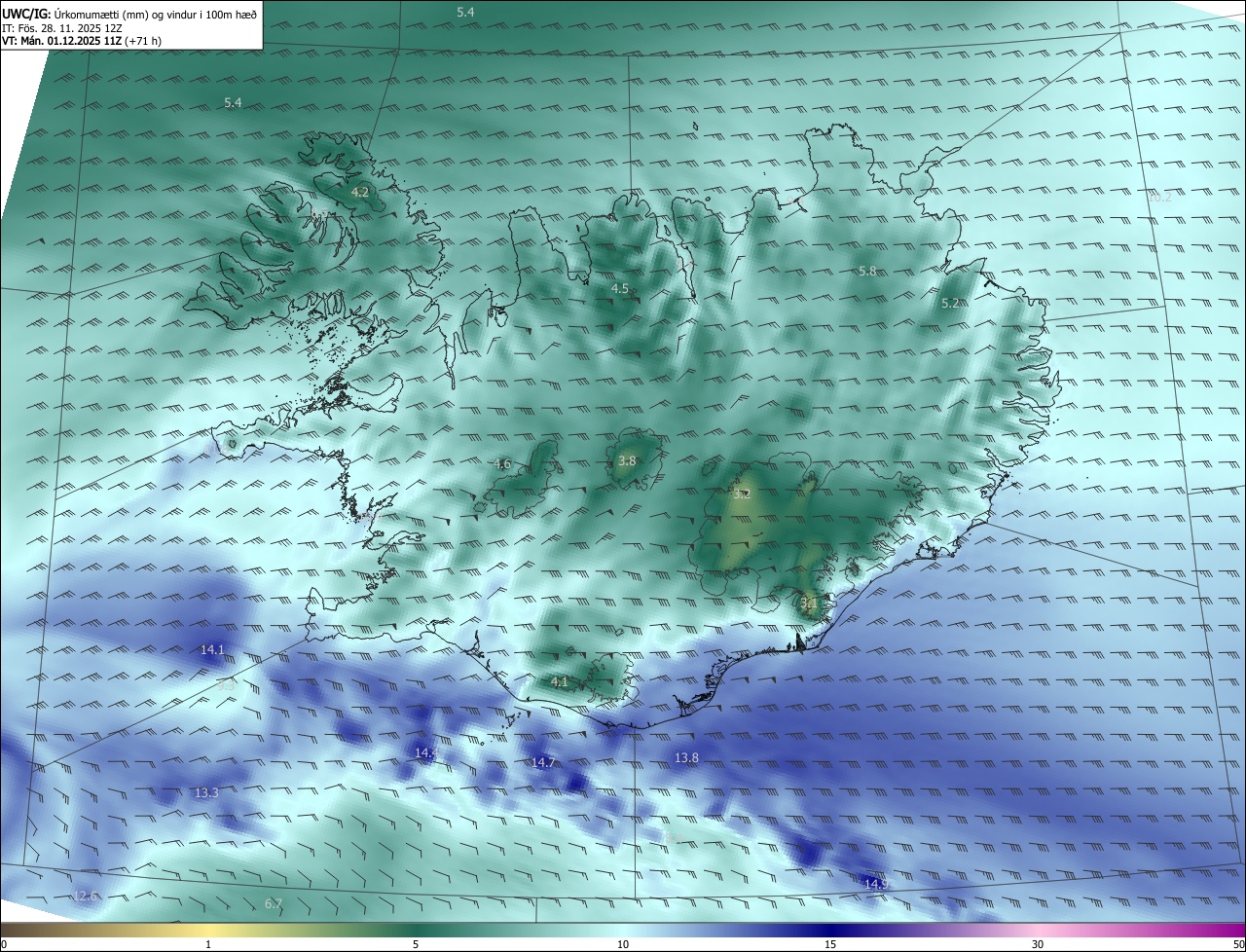
Task: Select the 3.1 value label near the southeast coast
Action: tap(809, 604)
